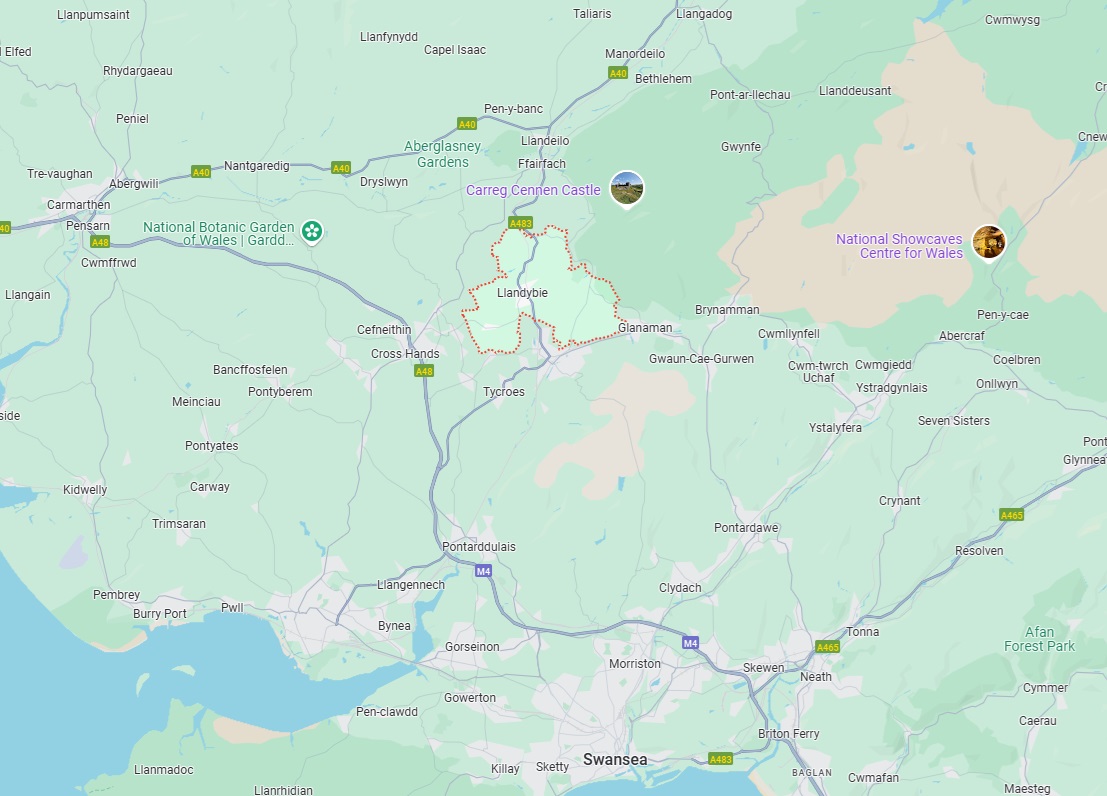Select the National Botanic Garden flower marker
Viewport: 1107px width, 796px height.
pos(312,231)
